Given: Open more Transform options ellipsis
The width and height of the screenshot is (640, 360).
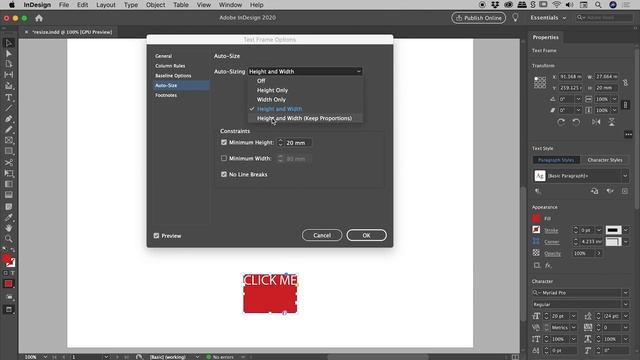Looking at the screenshot, I should [628, 134].
